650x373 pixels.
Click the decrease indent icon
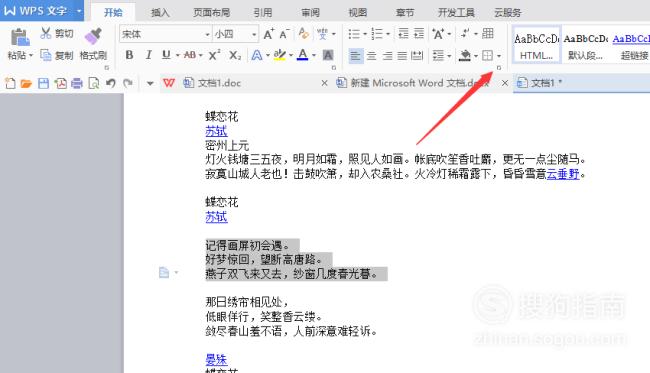pyautogui.click(x=403, y=34)
